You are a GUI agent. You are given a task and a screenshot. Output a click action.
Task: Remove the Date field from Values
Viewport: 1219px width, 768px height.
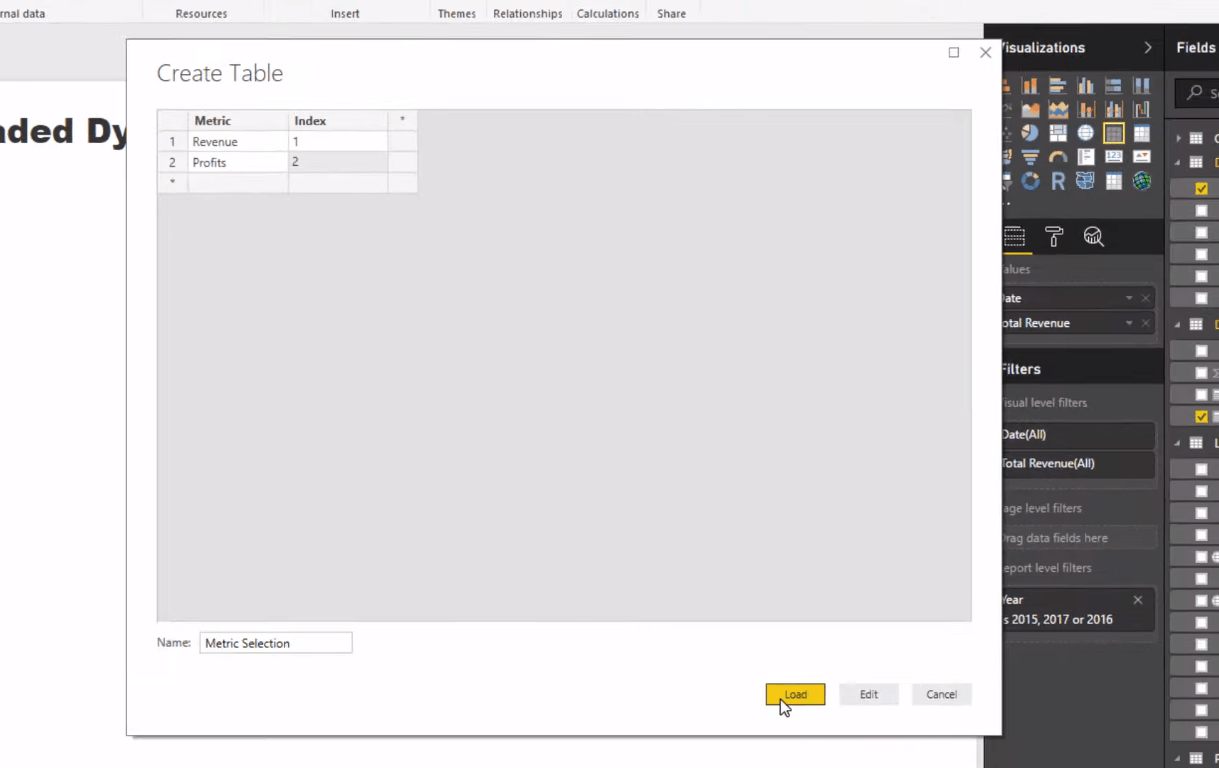tap(1146, 298)
